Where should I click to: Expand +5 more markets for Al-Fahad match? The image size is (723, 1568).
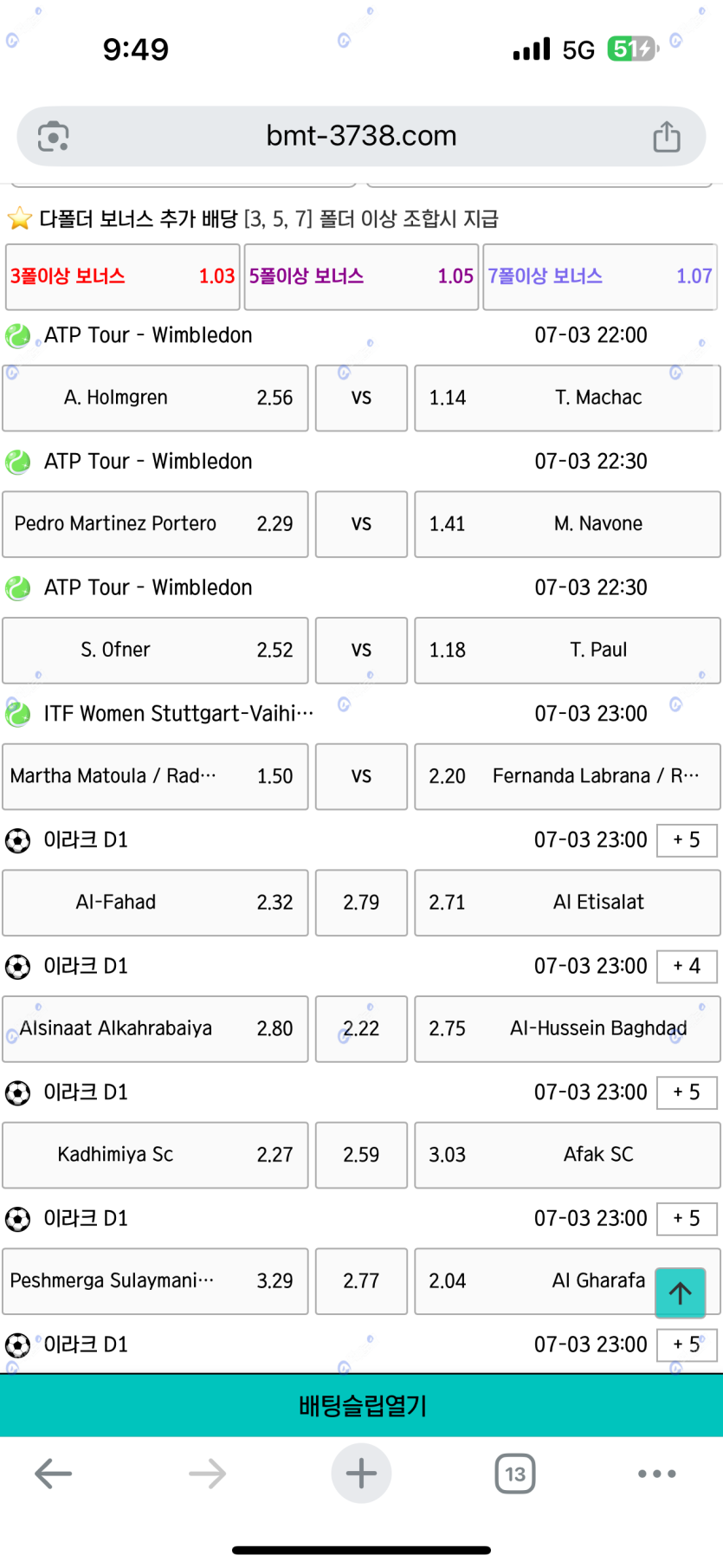(x=687, y=840)
